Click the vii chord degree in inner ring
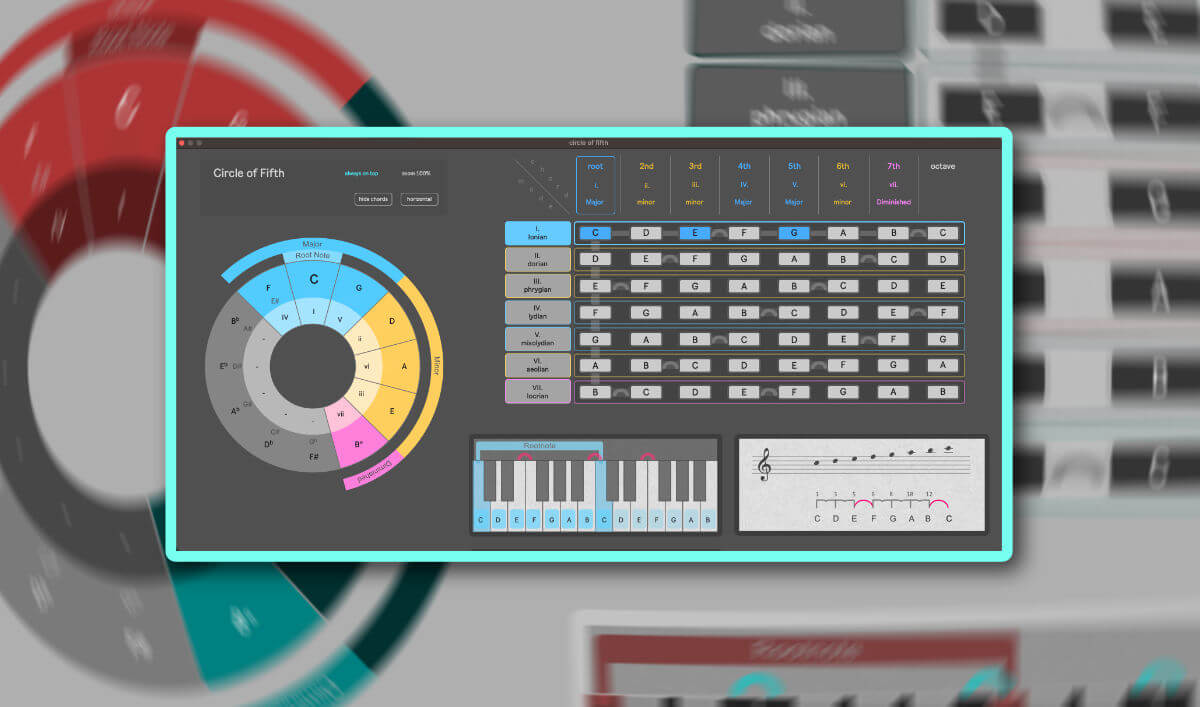The height and width of the screenshot is (707, 1200). [x=339, y=413]
